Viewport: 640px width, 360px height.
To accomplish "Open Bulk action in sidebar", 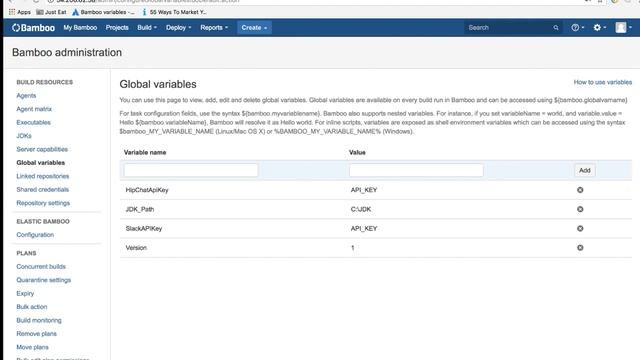I will pos(32,307).
